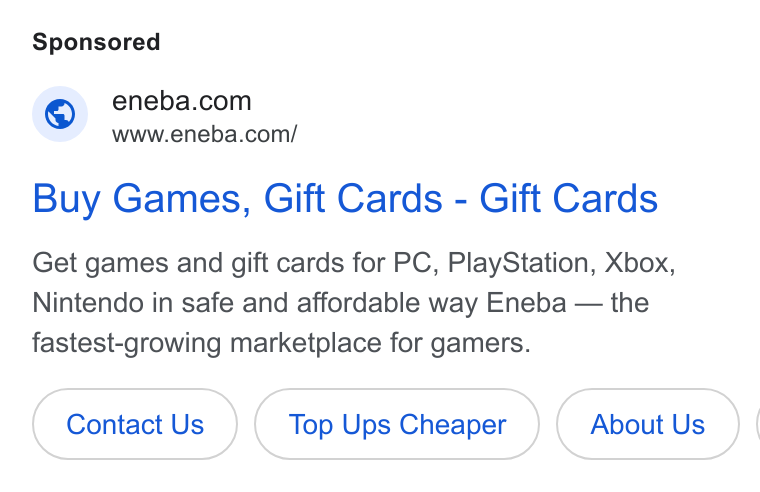Image resolution: width=760 pixels, height=492 pixels.
Task: Choose the Contact Us pill button
Action: point(135,424)
